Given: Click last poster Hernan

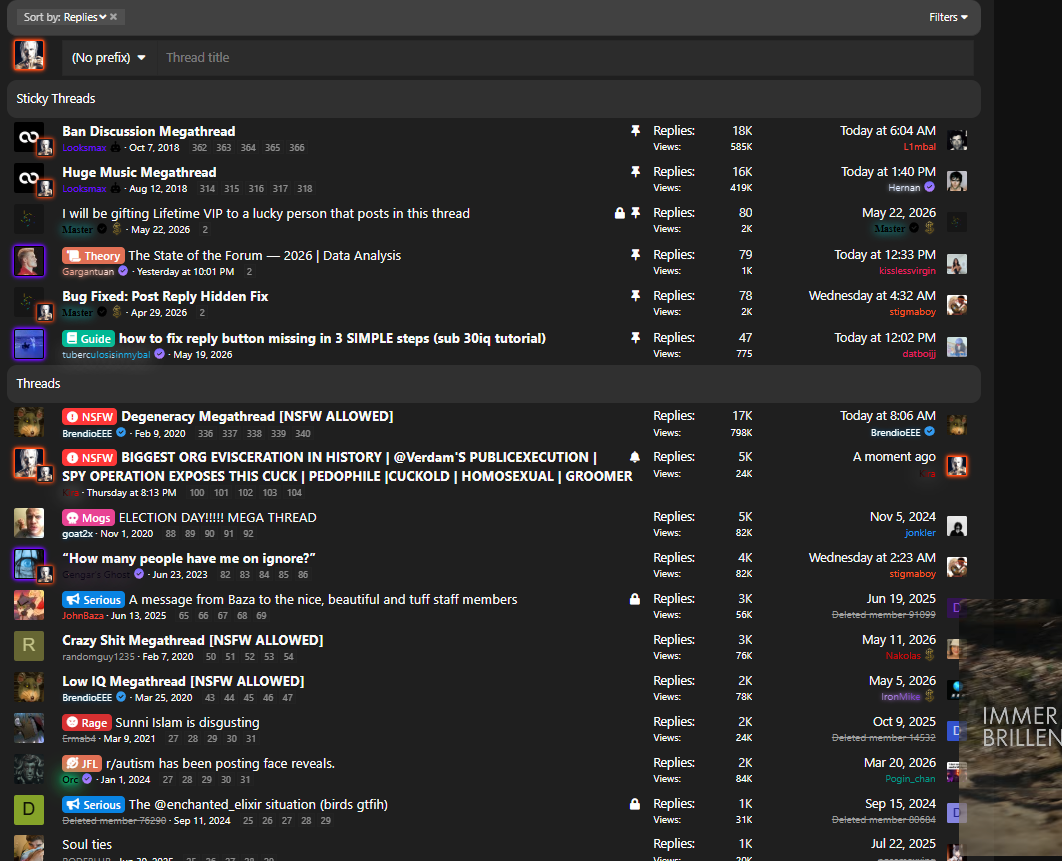Looking at the screenshot, I should coord(904,188).
